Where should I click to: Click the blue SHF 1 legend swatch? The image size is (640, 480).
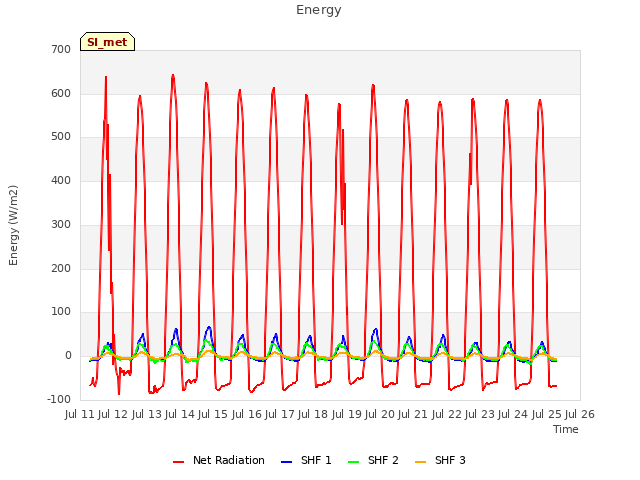point(287,462)
